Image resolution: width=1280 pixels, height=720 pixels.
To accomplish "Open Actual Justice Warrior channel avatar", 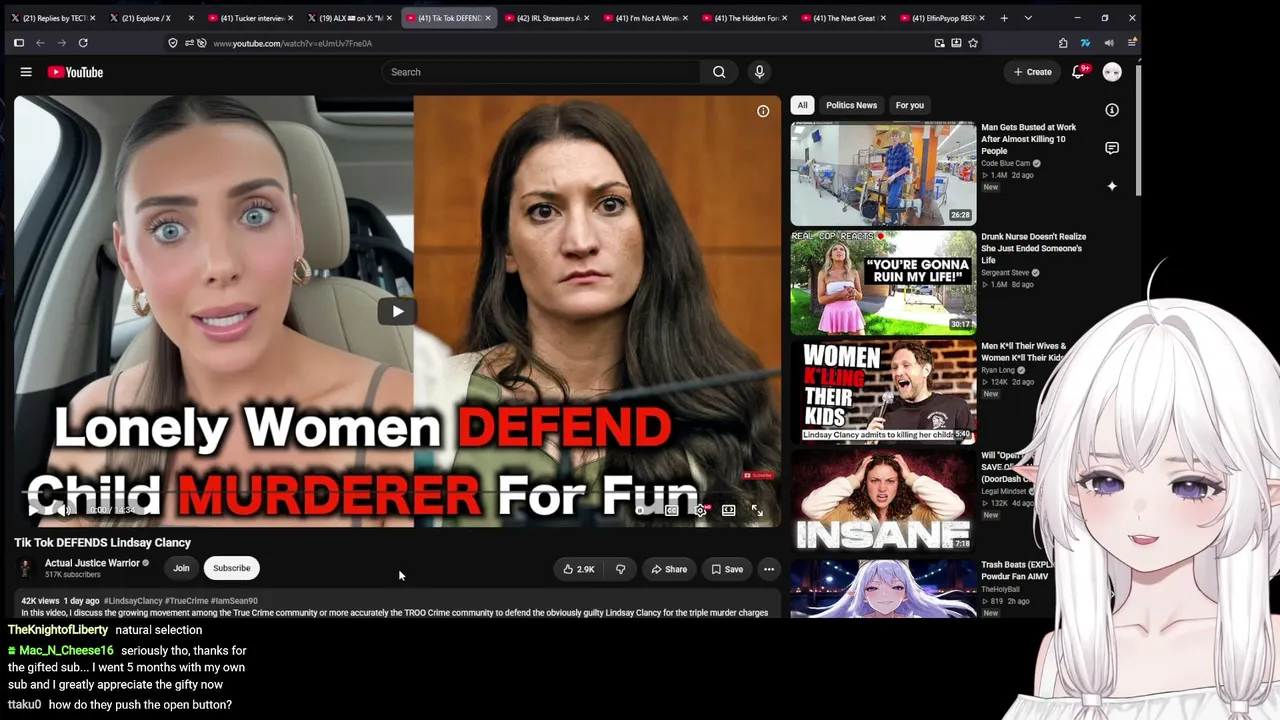I will [25, 568].
